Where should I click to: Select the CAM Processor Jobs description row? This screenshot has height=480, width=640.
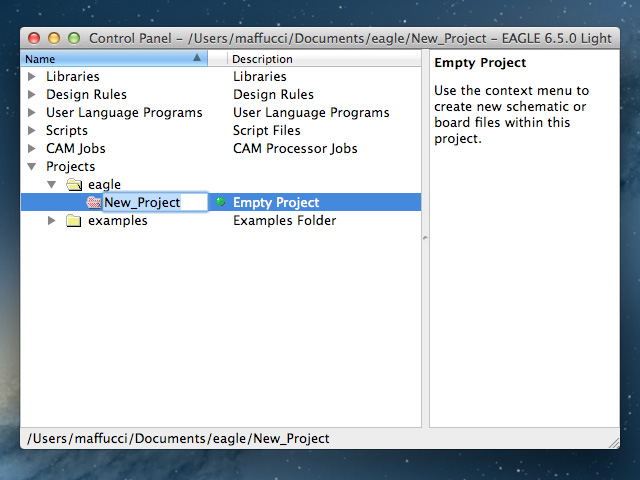click(x=295, y=149)
